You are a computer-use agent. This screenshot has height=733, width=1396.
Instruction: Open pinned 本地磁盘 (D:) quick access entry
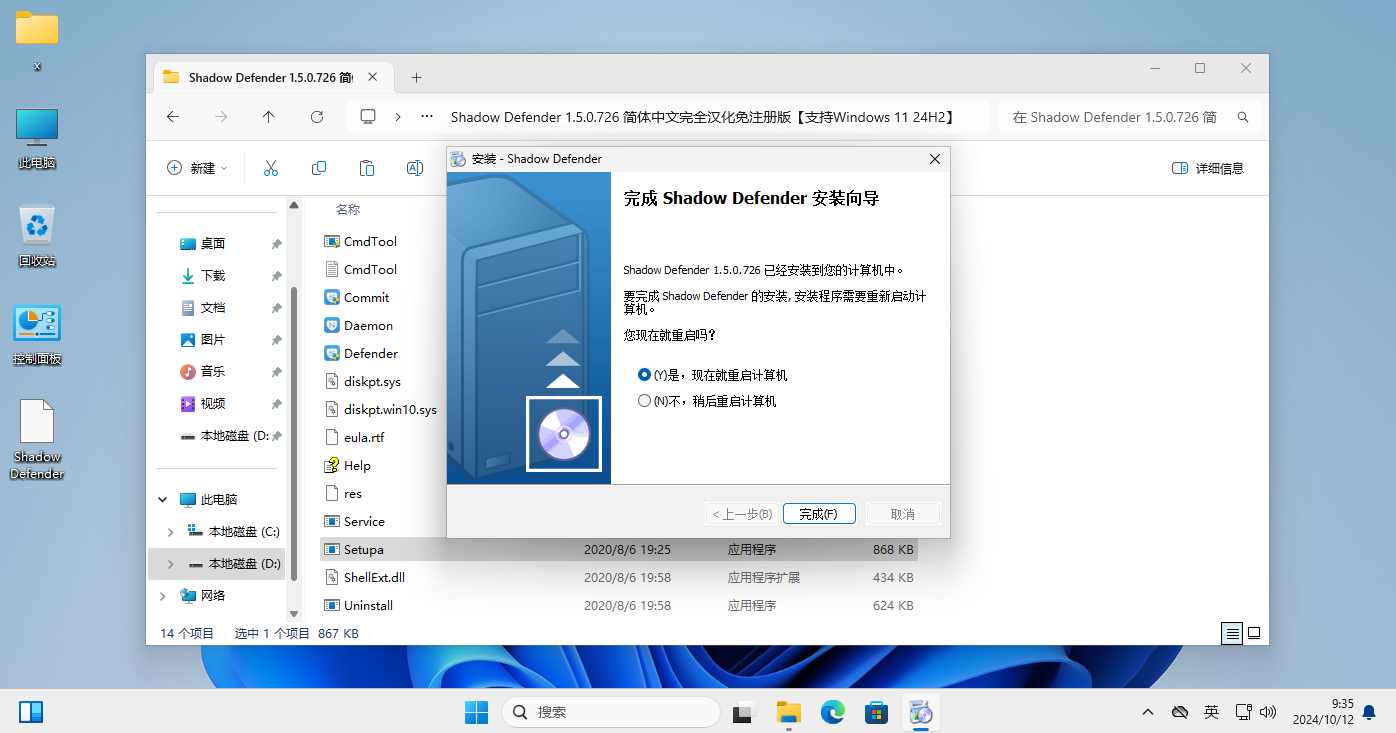tap(224, 436)
